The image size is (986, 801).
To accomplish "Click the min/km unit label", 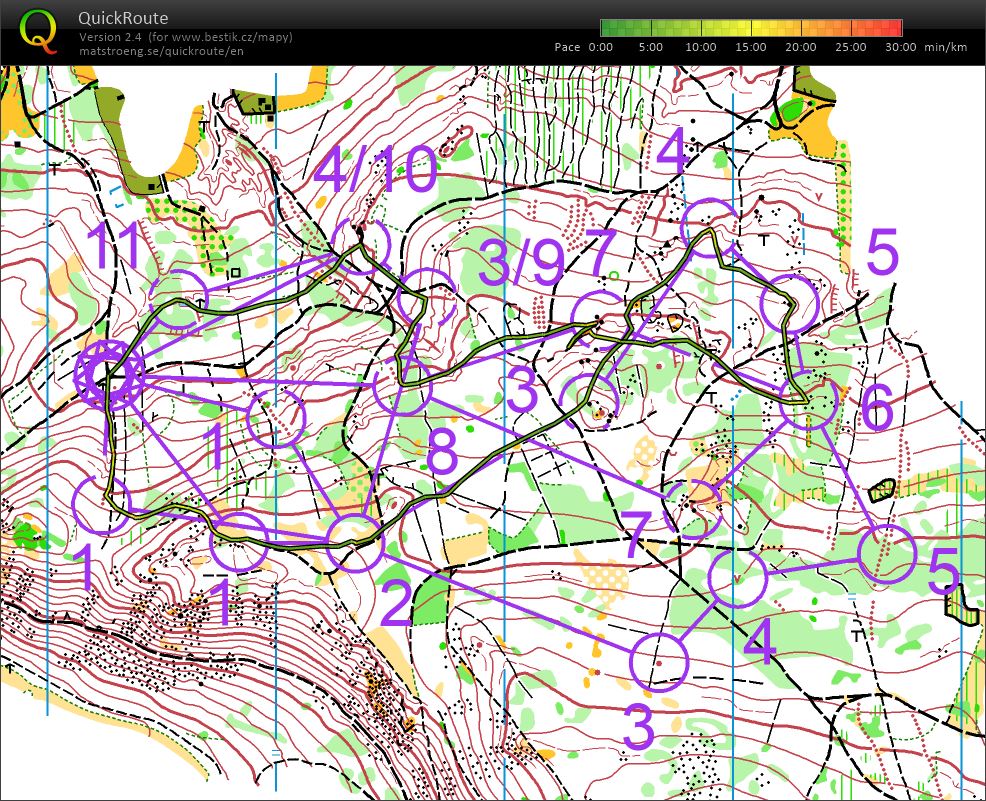I will (947, 47).
